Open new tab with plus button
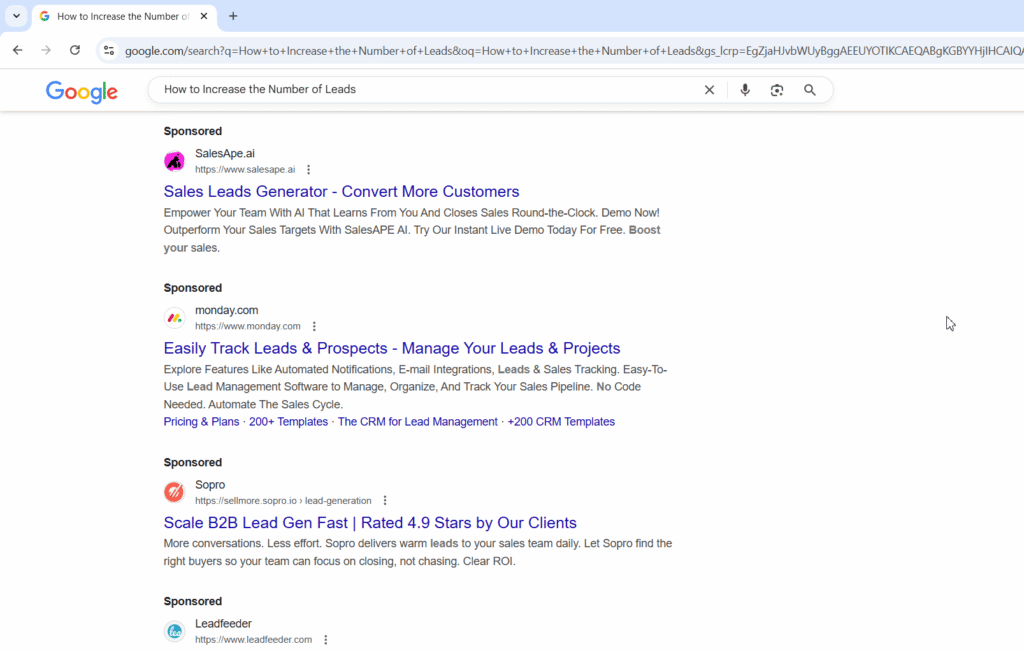This screenshot has height=653, width=1024. (233, 16)
